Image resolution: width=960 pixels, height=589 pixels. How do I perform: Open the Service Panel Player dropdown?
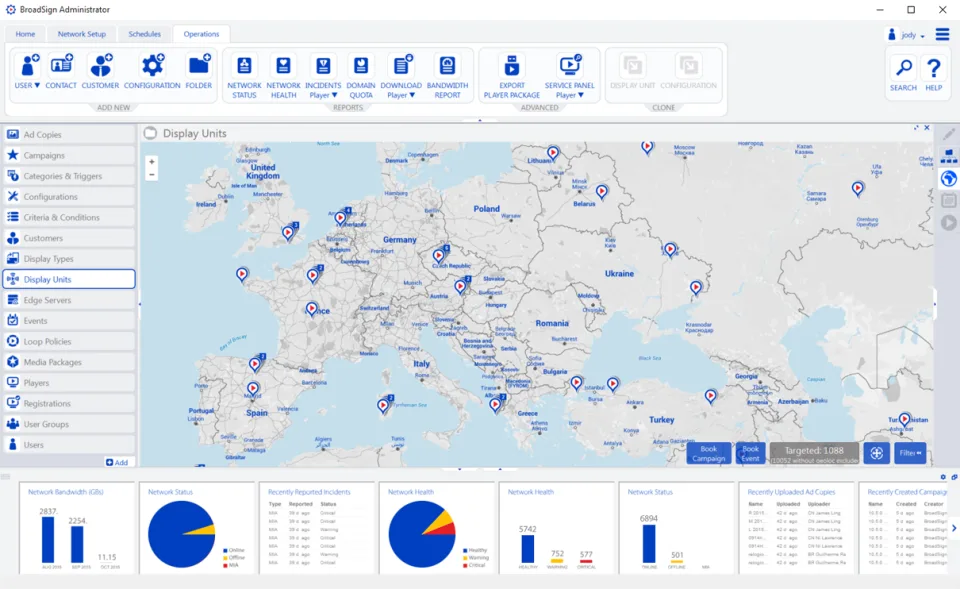click(x=569, y=76)
